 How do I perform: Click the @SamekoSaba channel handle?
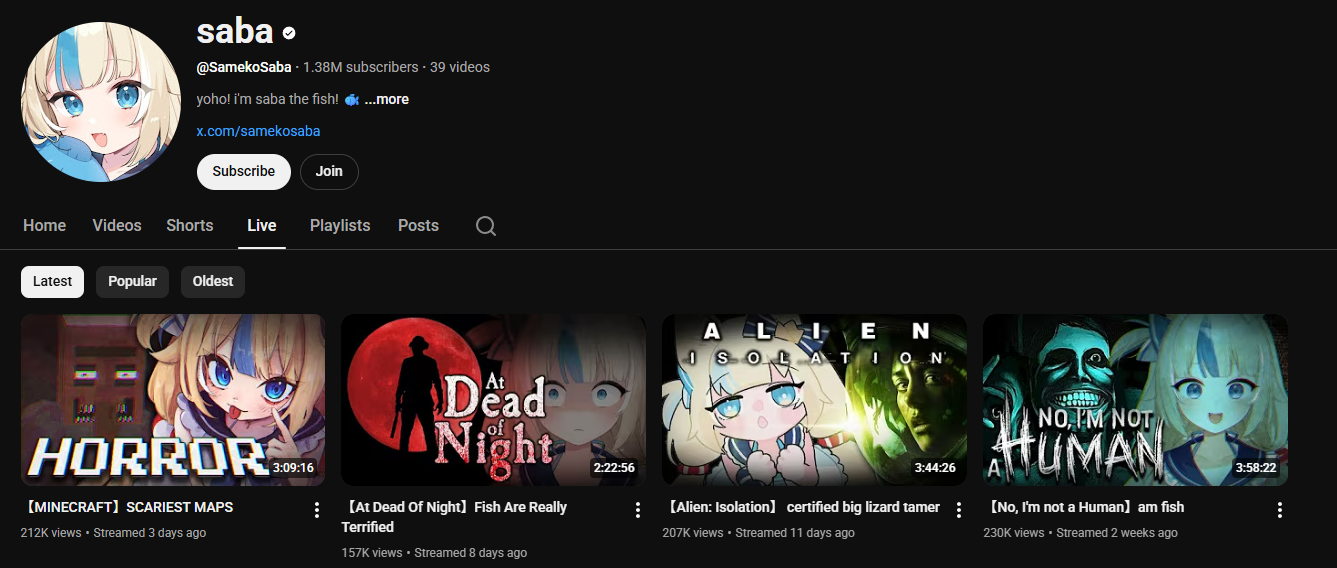244,67
